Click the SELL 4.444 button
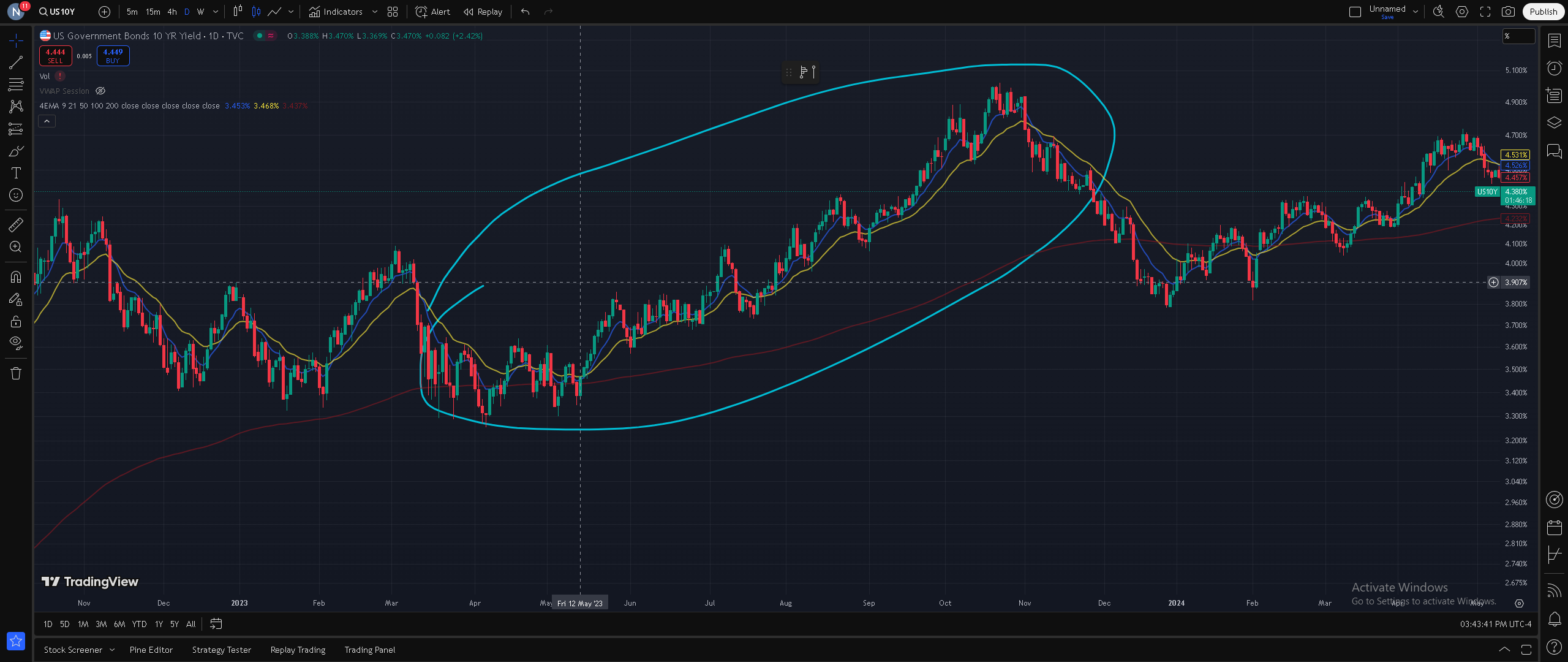This screenshot has width=1568, height=662. [55, 56]
